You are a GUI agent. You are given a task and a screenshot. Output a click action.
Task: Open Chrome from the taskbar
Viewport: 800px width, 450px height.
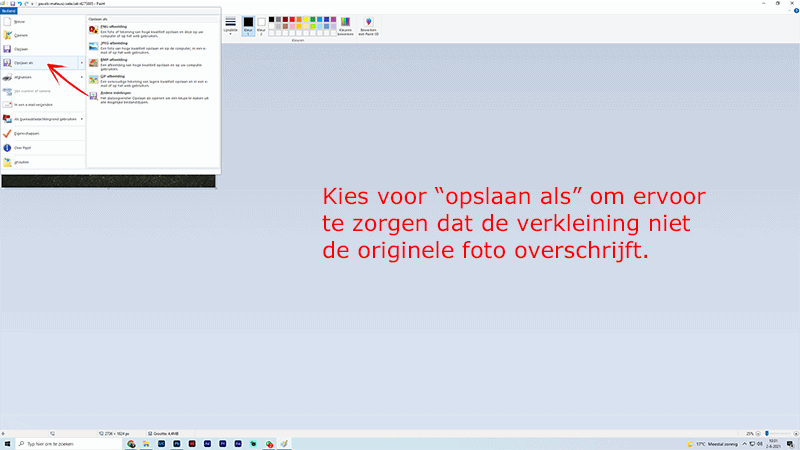[131, 444]
